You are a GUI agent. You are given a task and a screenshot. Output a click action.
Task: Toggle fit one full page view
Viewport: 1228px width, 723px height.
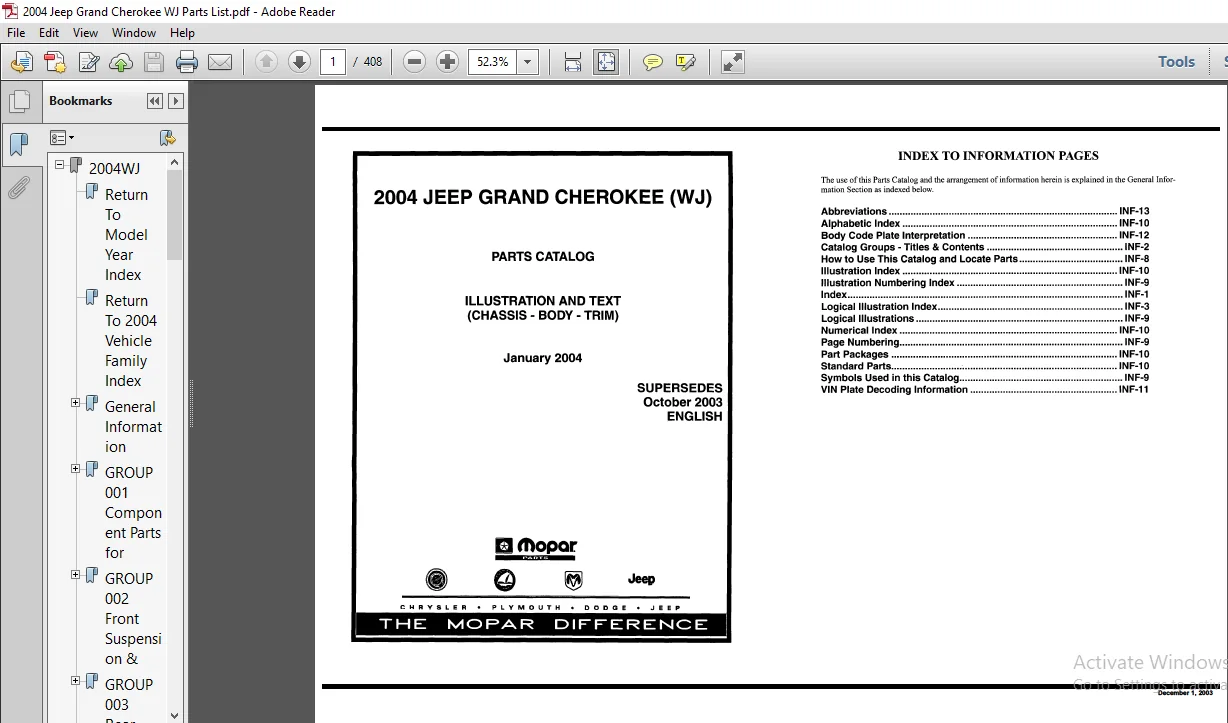606,62
